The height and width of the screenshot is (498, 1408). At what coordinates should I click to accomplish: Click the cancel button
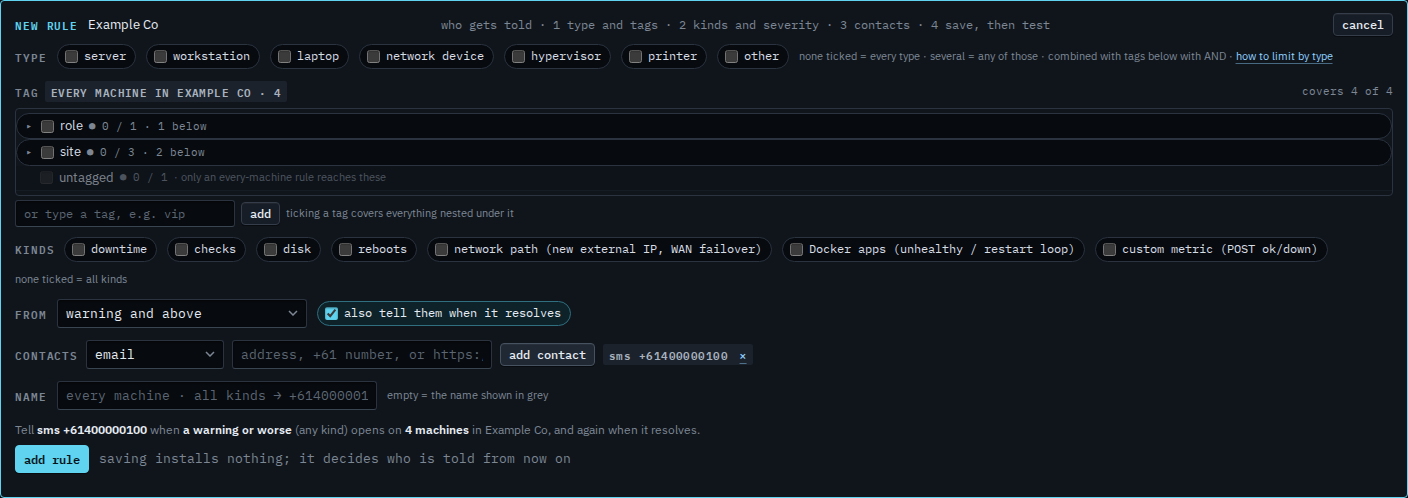(1362, 25)
